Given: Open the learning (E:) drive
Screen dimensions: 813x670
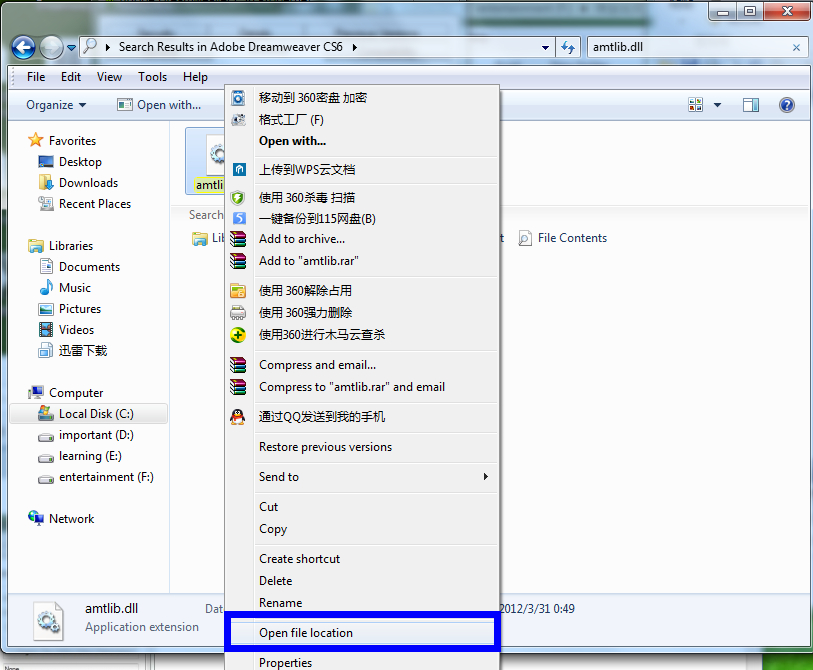Looking at the screenshot, I should [x=80, y=456].
